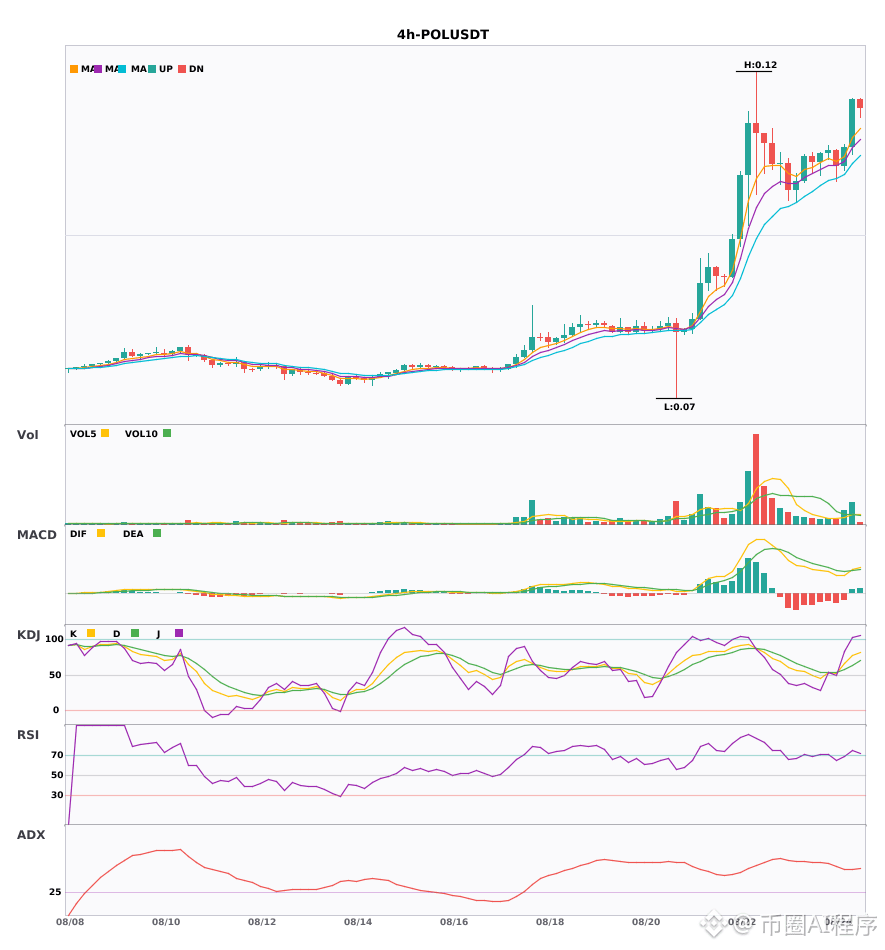The image size is (885, 950).
Task: Click the UP legend text
Action: [166, 69]
